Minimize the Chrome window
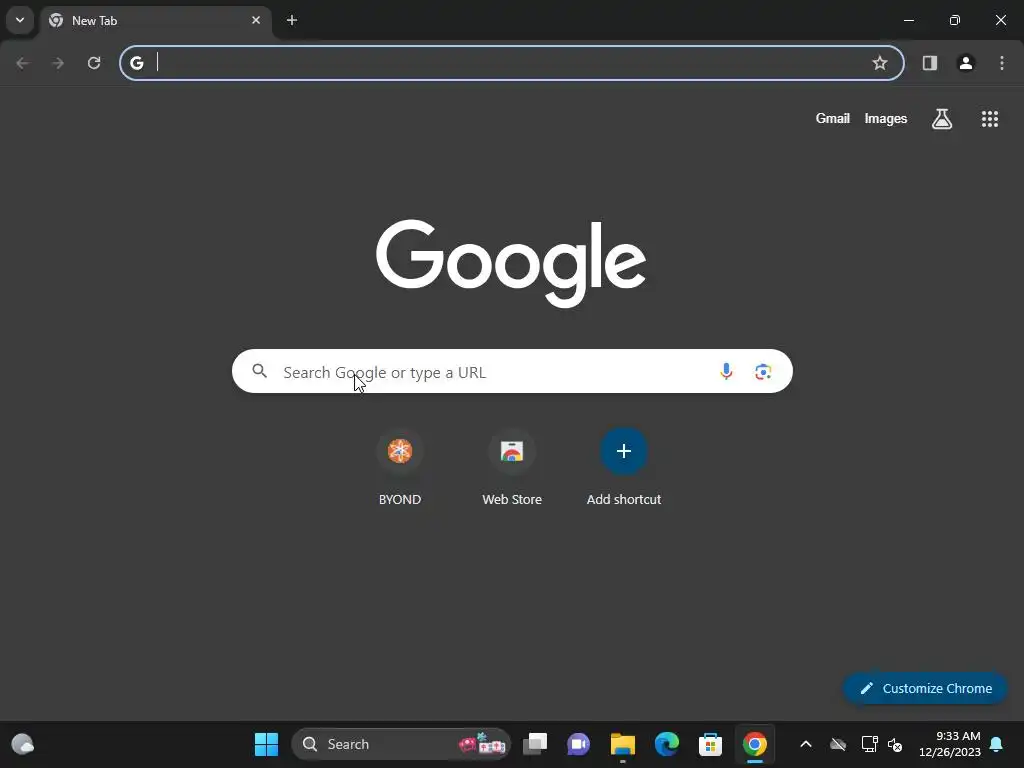Image resolution: width=1024 pixels, height=768 pixels. 908,20
